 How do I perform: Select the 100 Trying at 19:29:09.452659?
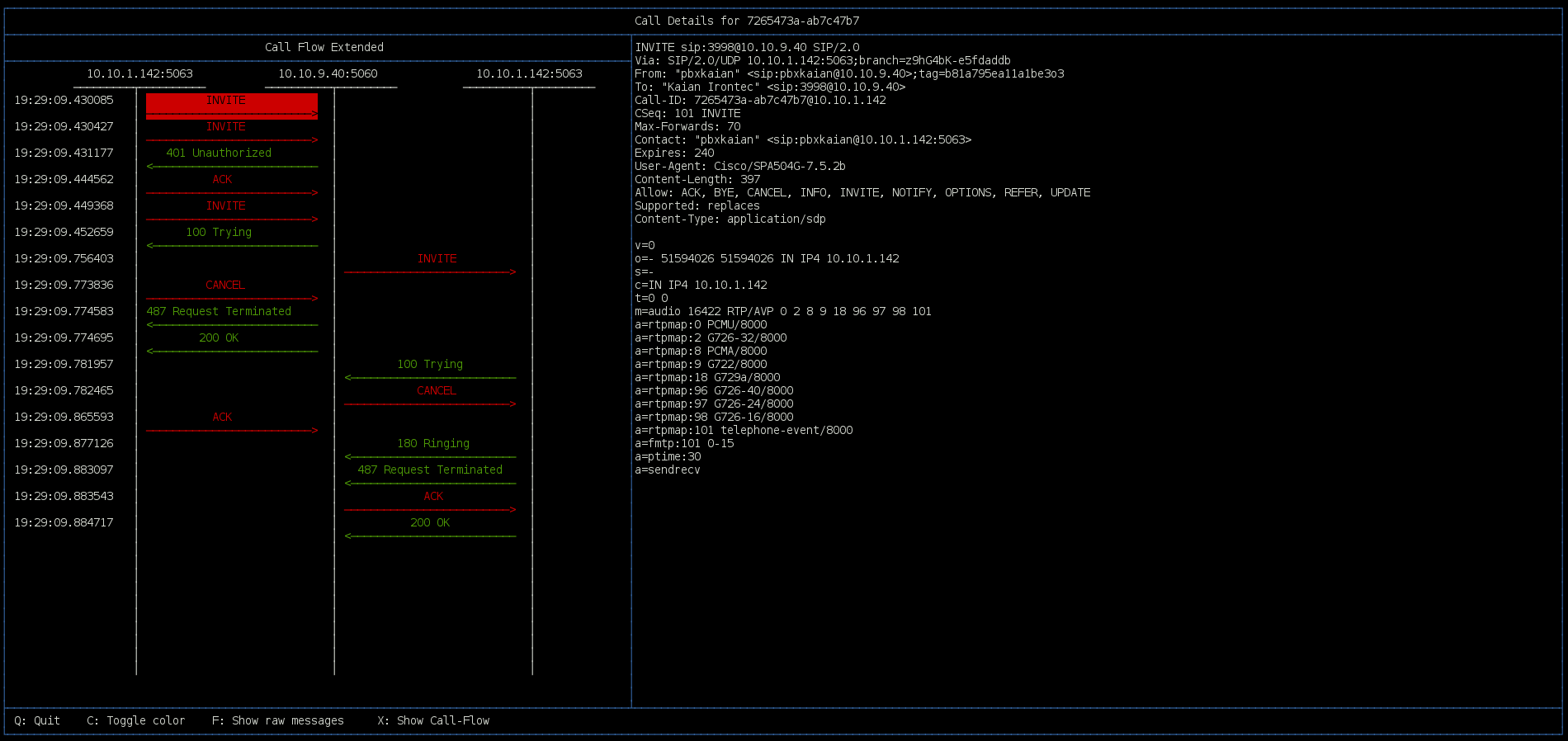(219, 233)
